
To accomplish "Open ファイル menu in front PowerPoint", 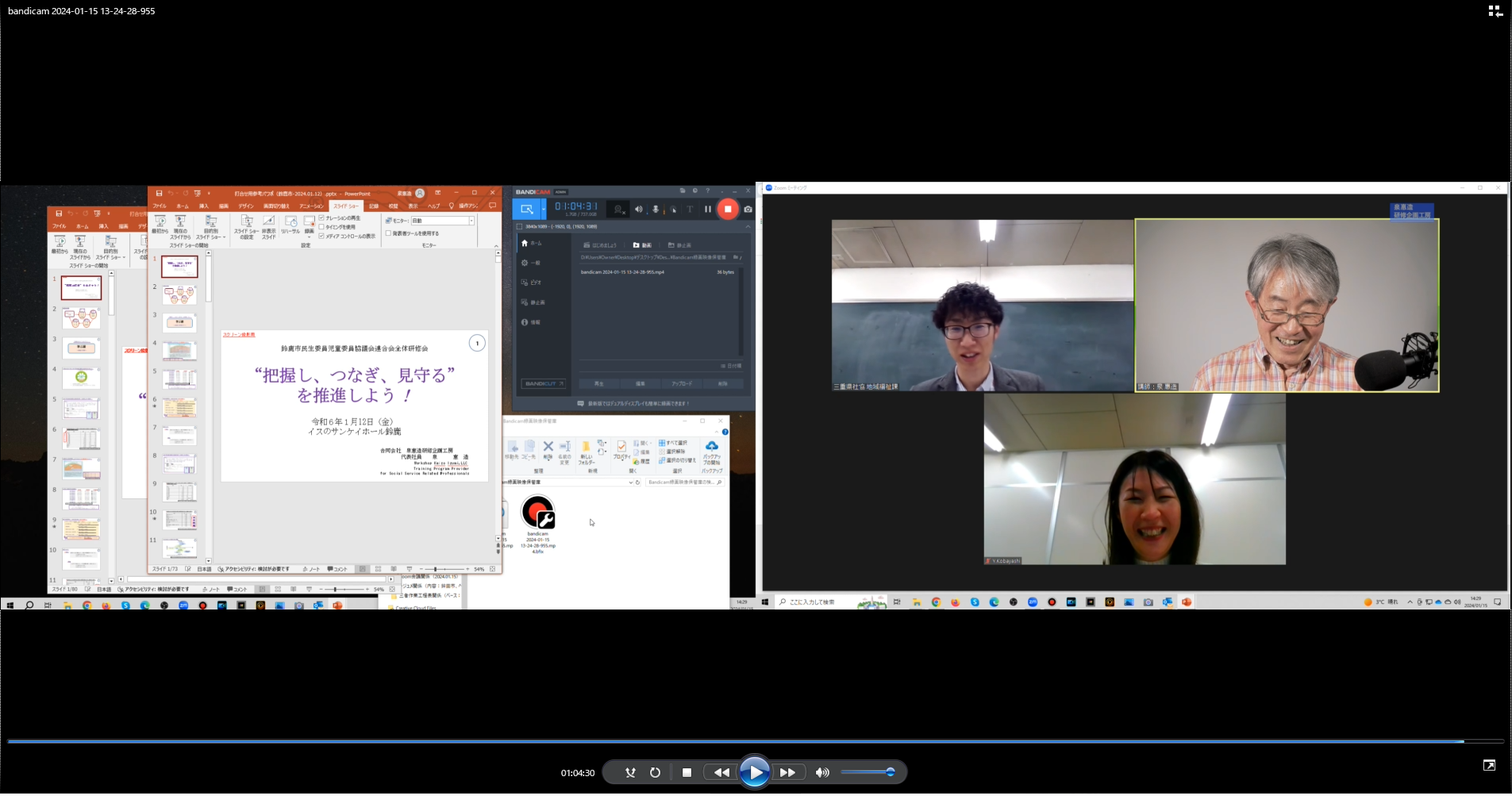I will pos(160,206).
